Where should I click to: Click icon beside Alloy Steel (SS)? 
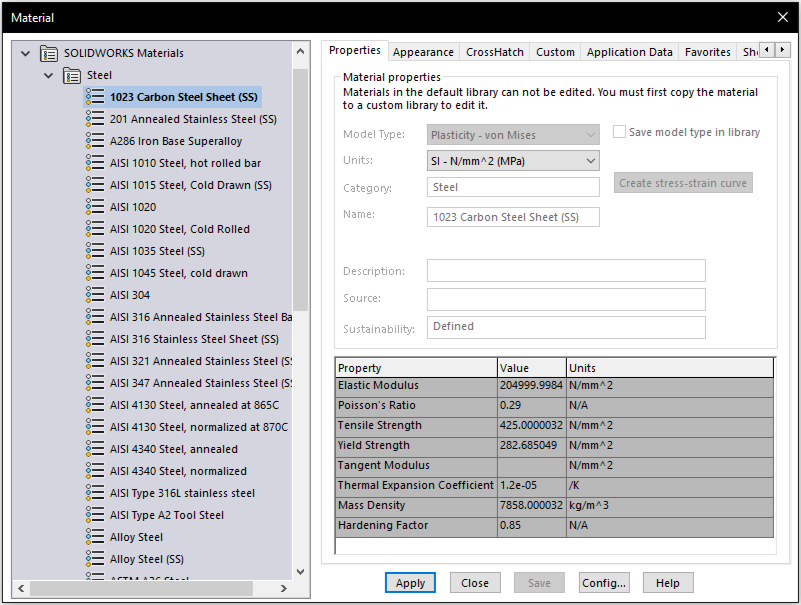pos(95,559)
